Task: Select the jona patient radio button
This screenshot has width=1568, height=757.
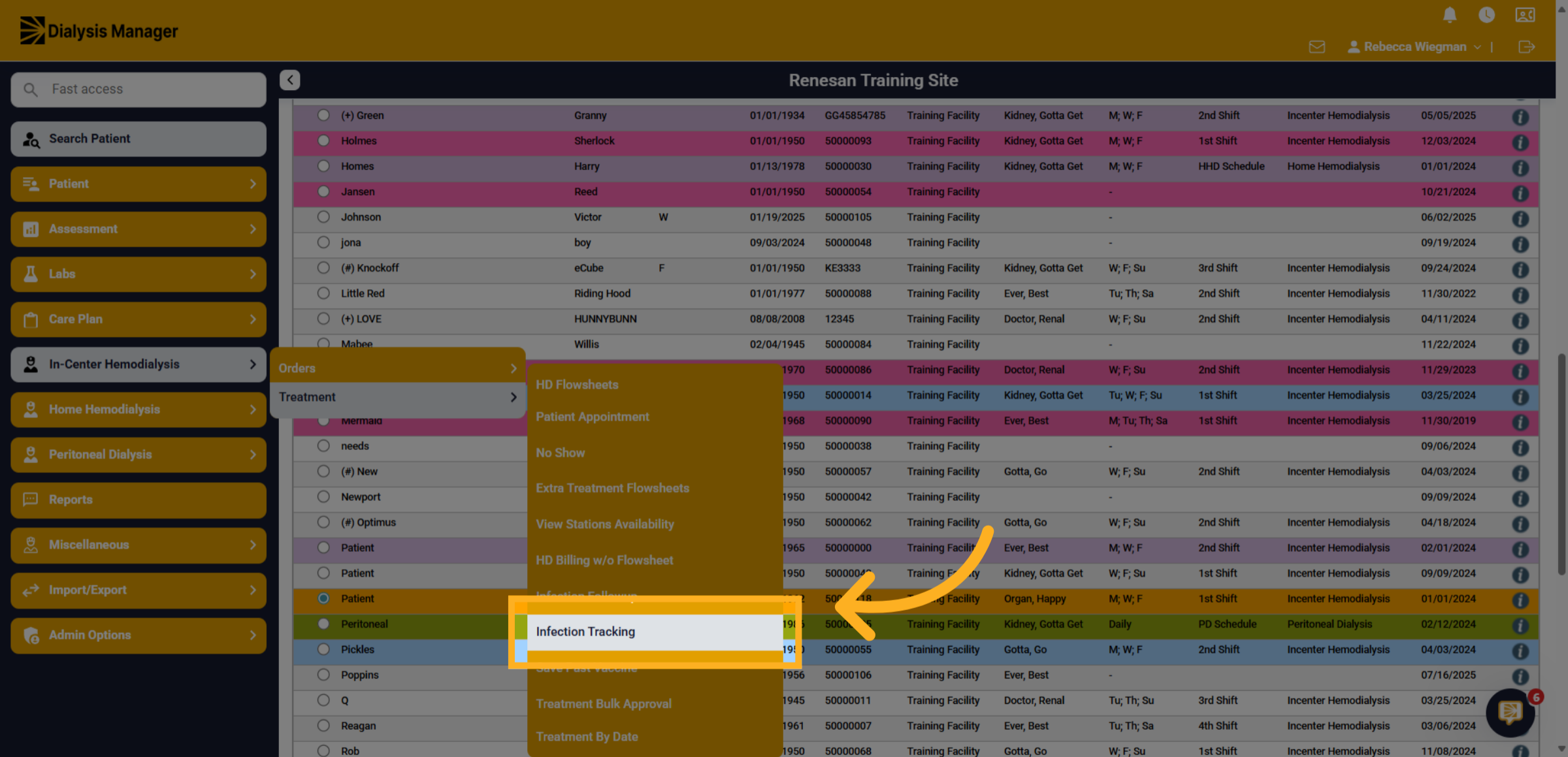Action: [323, 242]
